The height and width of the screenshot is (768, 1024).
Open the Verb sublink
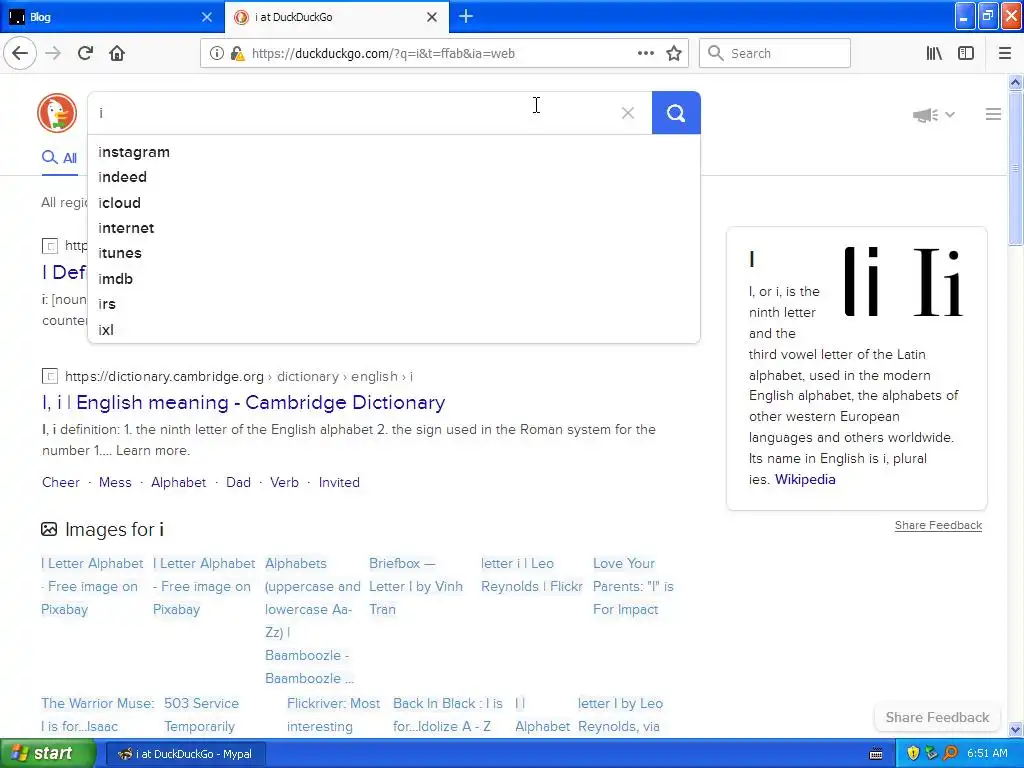click(284, 483)
